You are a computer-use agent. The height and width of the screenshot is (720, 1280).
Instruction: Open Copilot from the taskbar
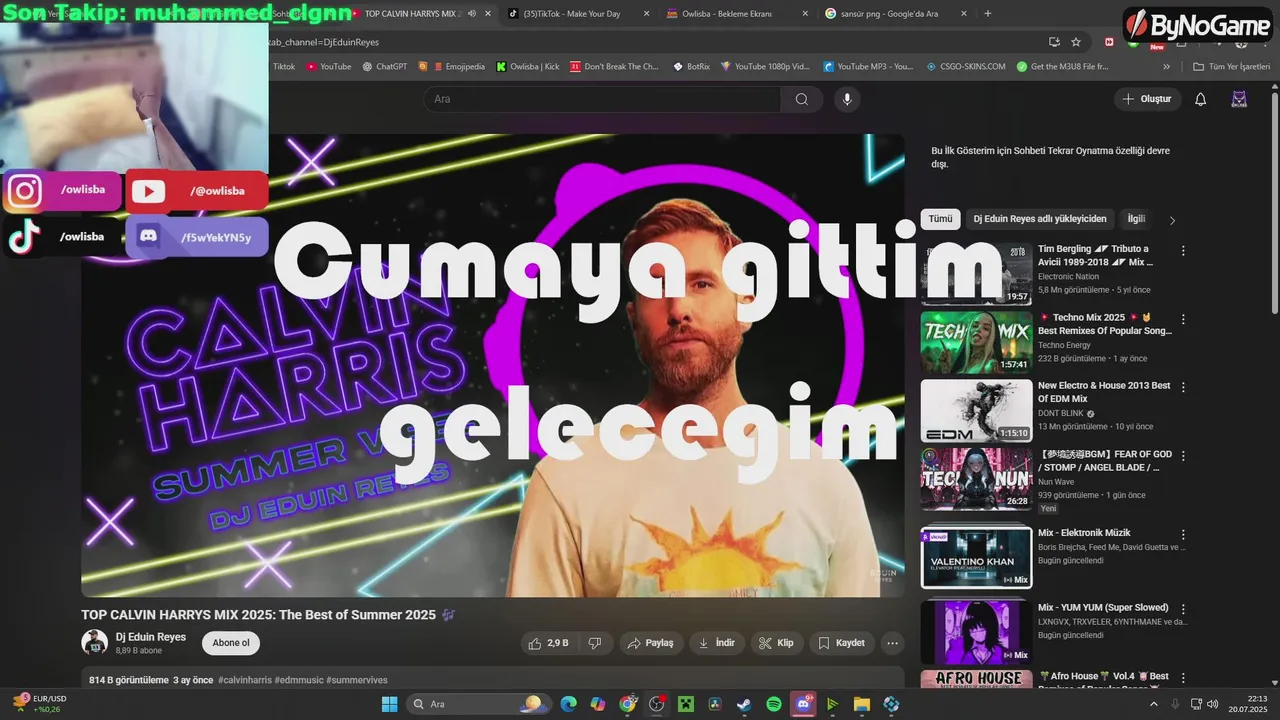(598, 704)
